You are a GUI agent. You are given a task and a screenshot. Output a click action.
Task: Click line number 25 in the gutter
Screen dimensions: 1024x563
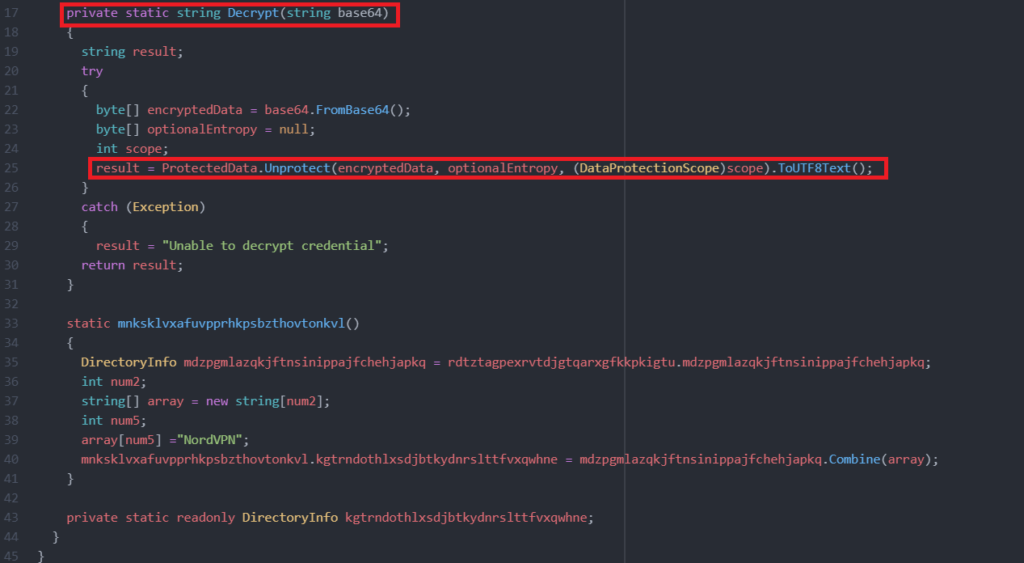tap(11, 168)
